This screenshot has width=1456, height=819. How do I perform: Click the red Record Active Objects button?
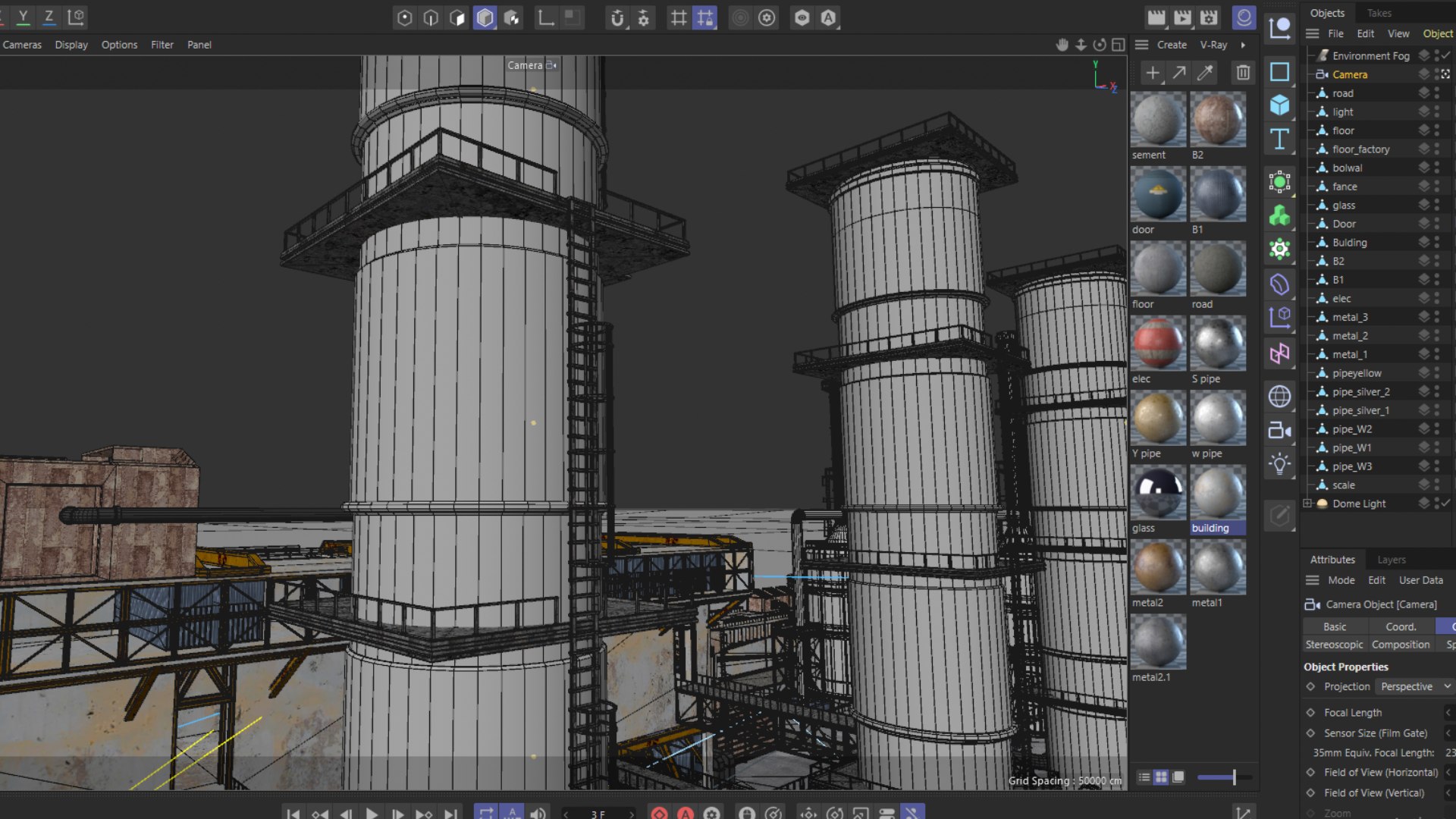pyautogui.click(x=659, y=814)
